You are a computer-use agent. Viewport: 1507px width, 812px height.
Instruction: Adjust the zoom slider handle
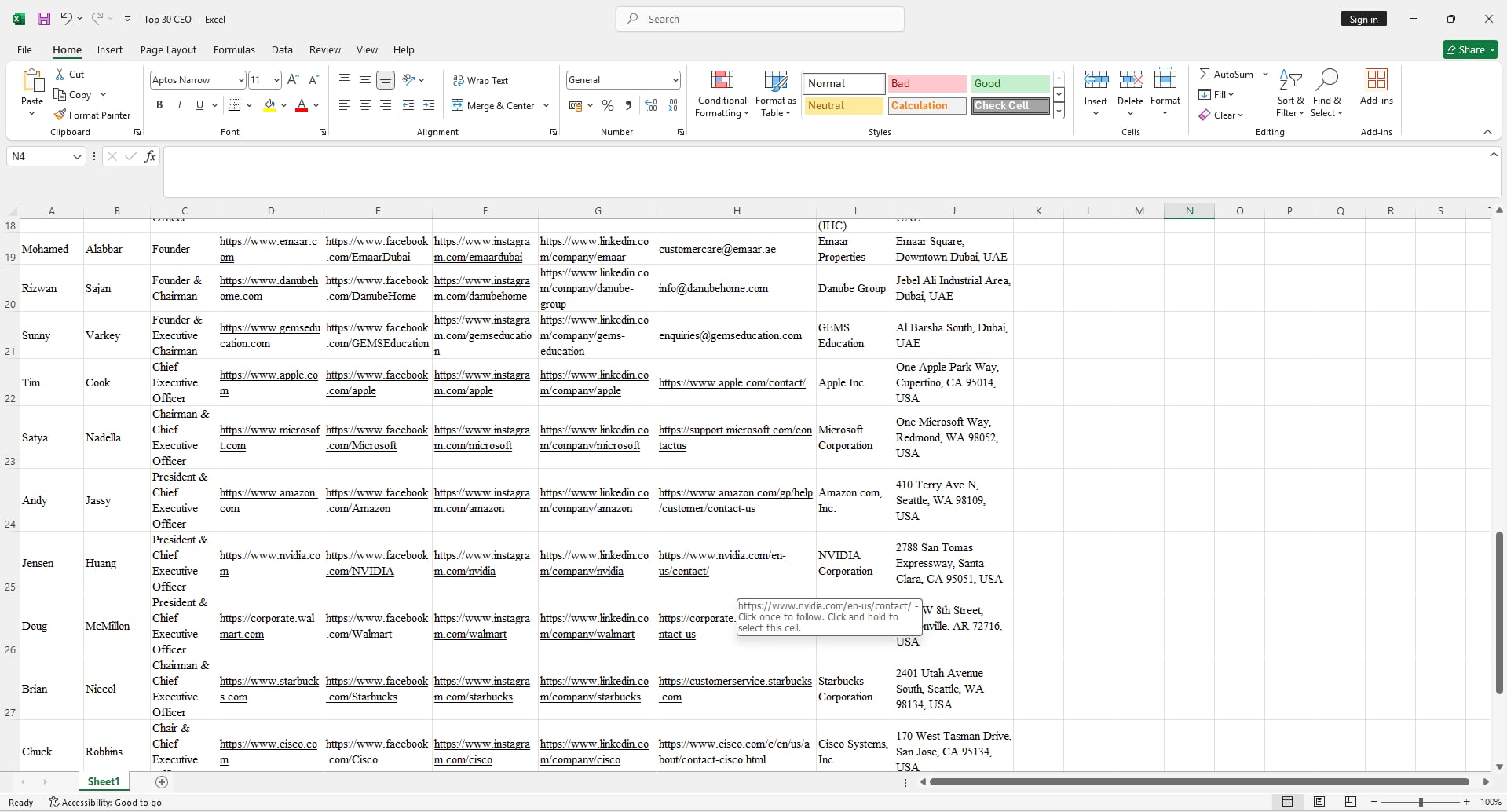(1421, 802)
